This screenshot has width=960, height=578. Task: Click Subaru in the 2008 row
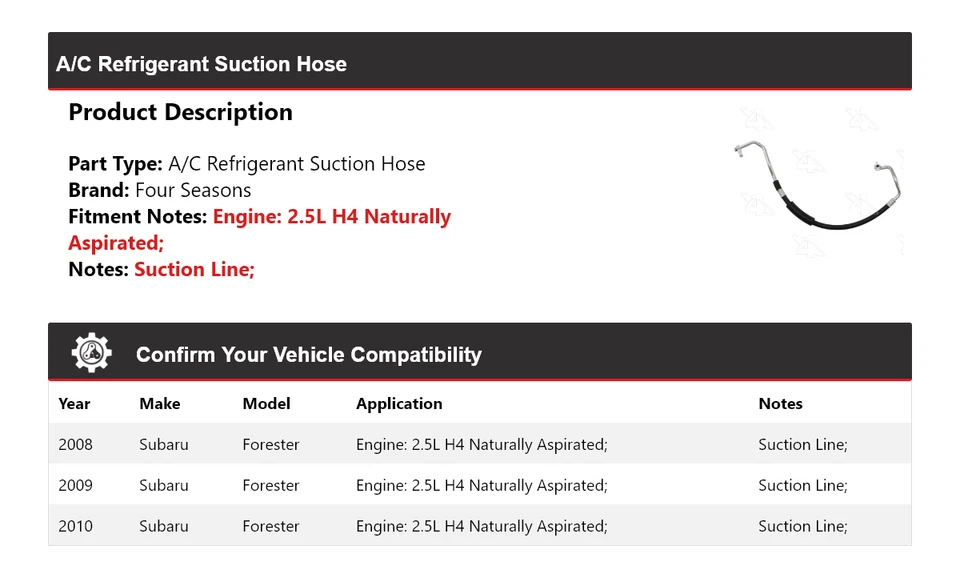click(164, 445)
